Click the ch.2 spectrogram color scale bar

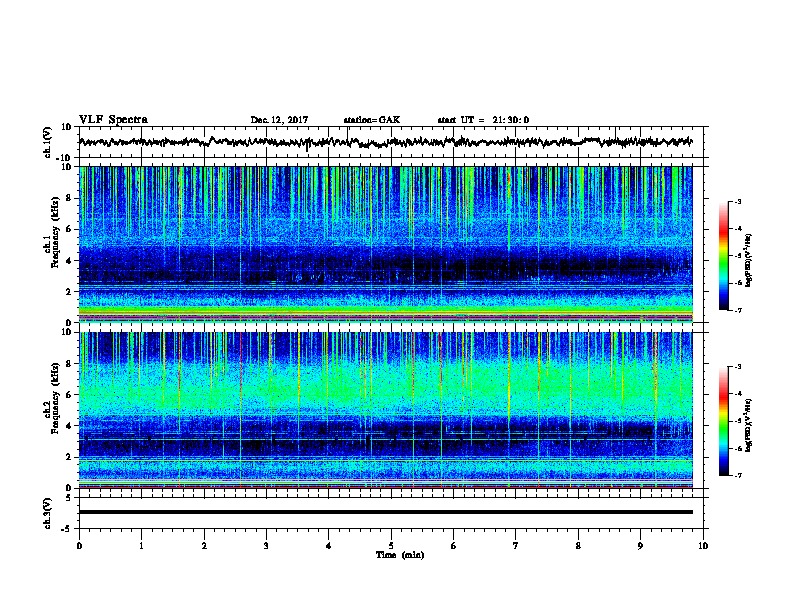click(x=724, y=421)
